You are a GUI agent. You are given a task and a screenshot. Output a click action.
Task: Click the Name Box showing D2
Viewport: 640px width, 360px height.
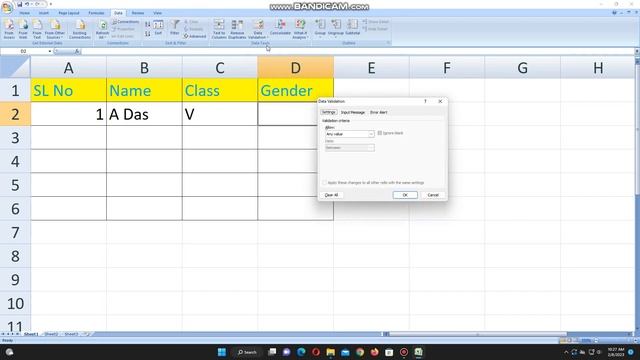(24, 51)
